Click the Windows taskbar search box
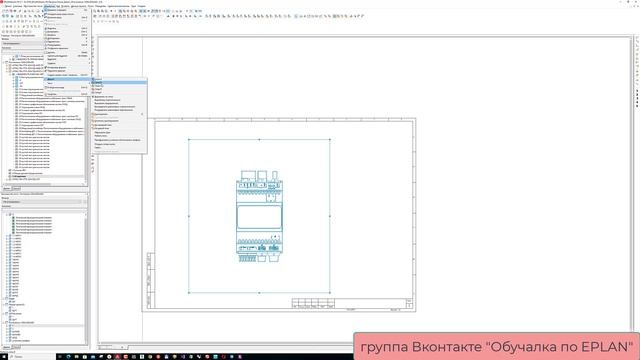Viewport: 640px width, 360px height. tap(31, 357)
